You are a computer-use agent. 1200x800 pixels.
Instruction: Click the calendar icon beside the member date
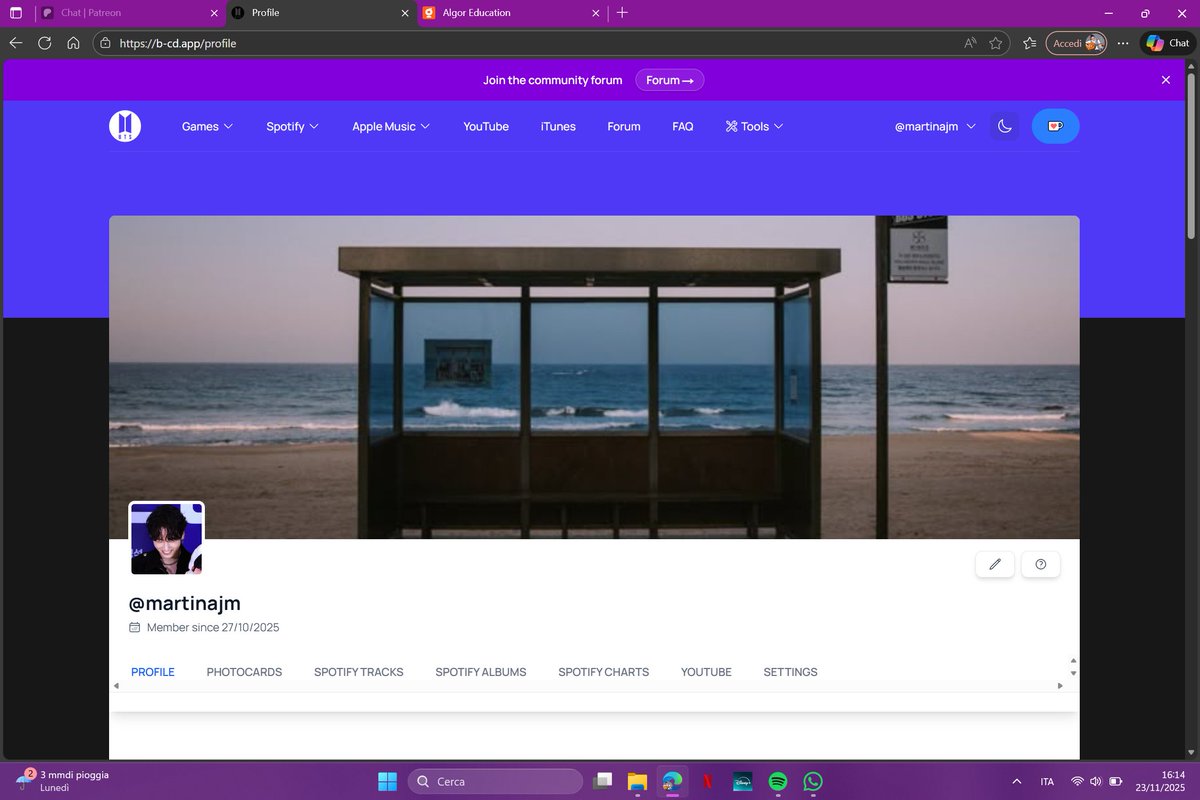(x=134, y=627)
